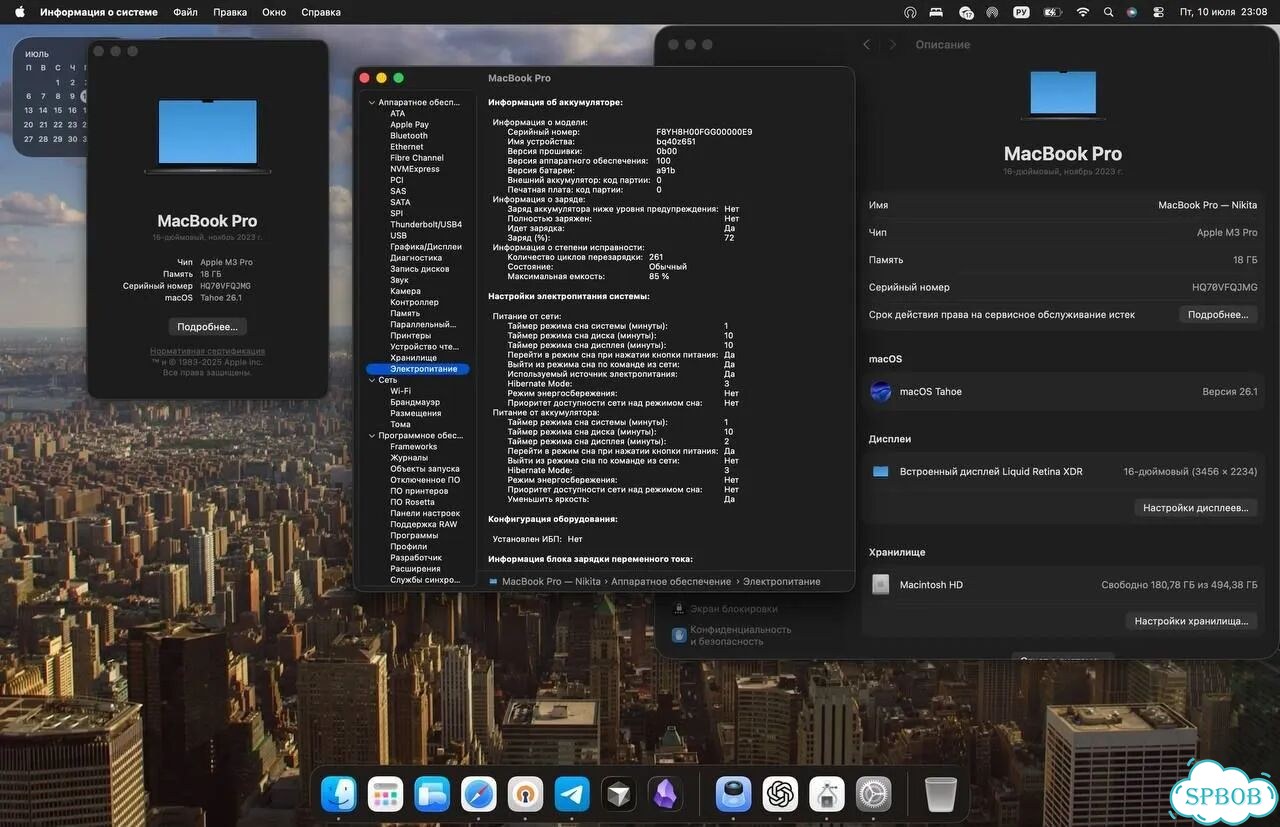Select Wi-Fi under Сеть
1280x827 pixels.
pos(400,391)
